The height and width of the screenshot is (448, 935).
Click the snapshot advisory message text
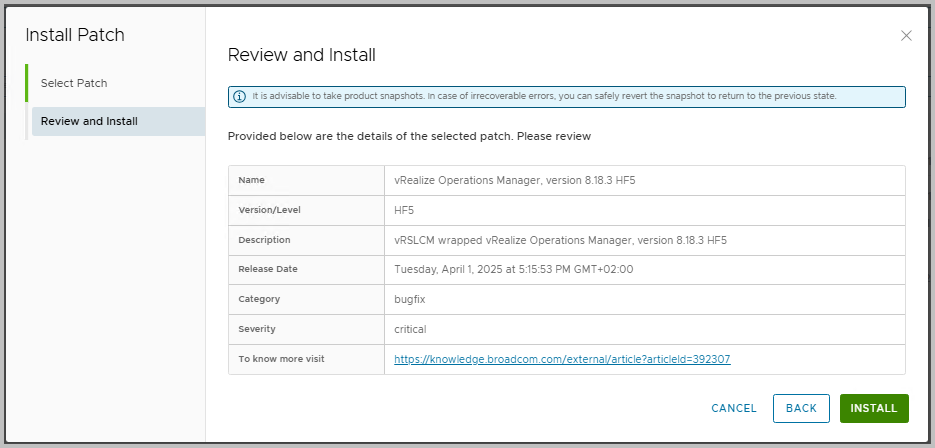tap(544, 96)
